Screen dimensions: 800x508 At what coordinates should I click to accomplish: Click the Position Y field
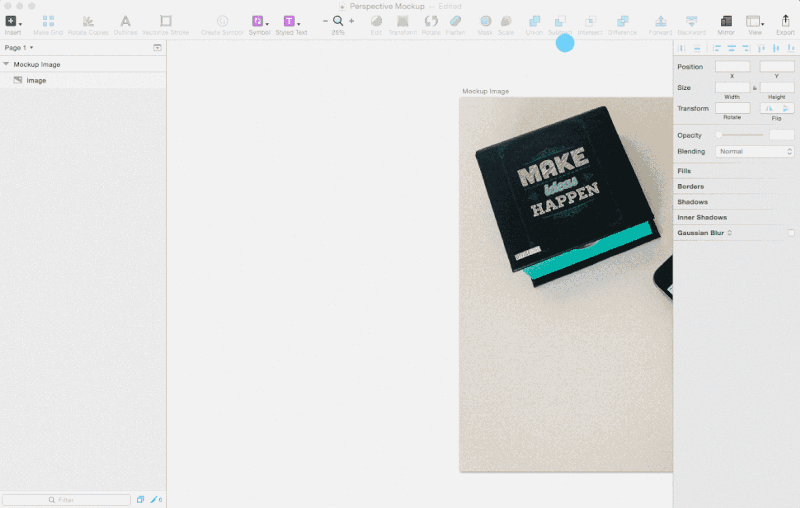pyautogui.click(x=777, y=66)
